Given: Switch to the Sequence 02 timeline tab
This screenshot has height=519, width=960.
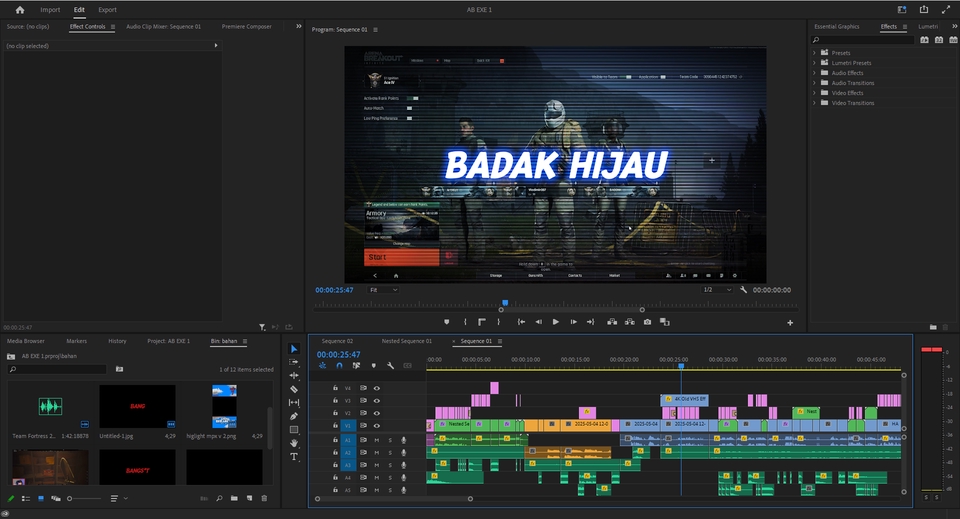Looking at the screenshot, I should 337,341.
